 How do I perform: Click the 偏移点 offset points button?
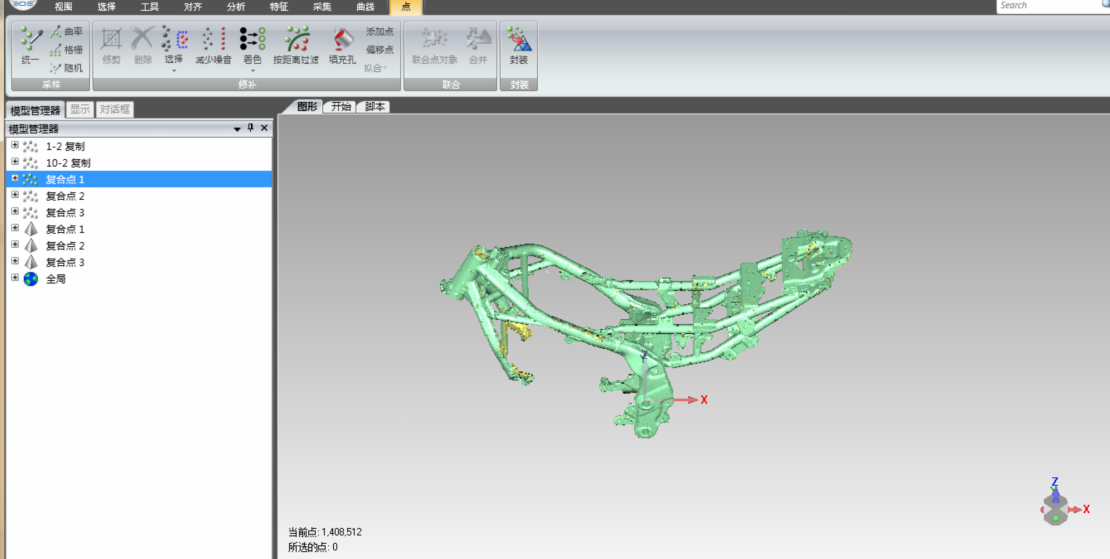pos(379,50)
